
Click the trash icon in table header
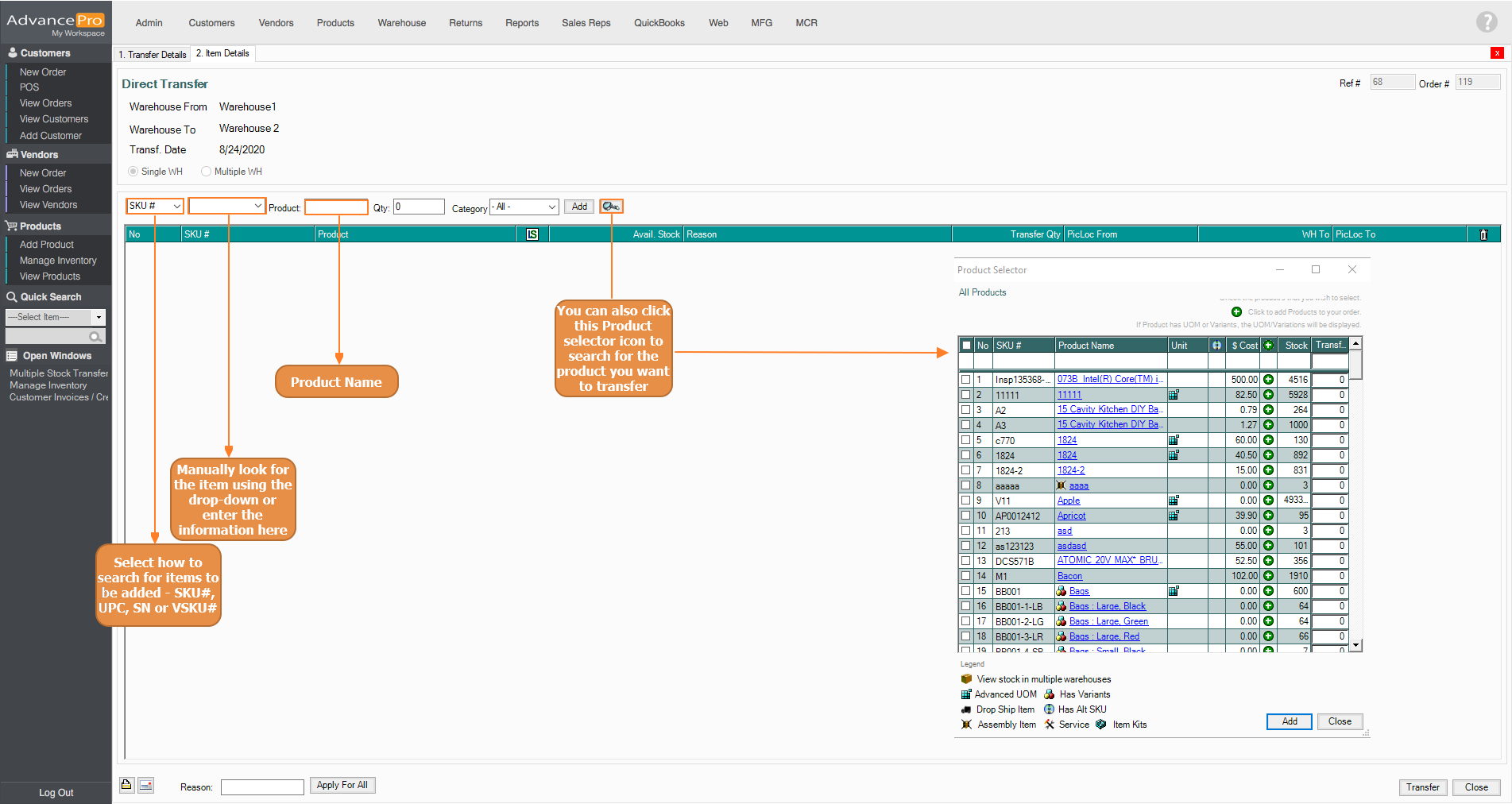tap(1483, 234)
